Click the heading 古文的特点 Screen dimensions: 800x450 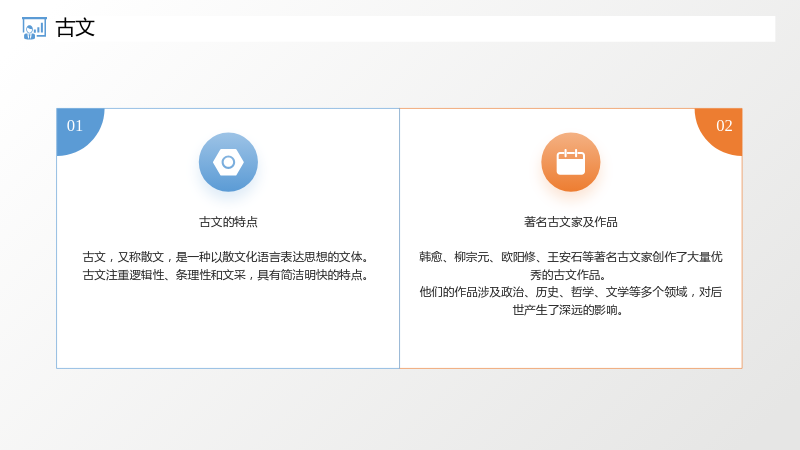(x=228, y=222)
